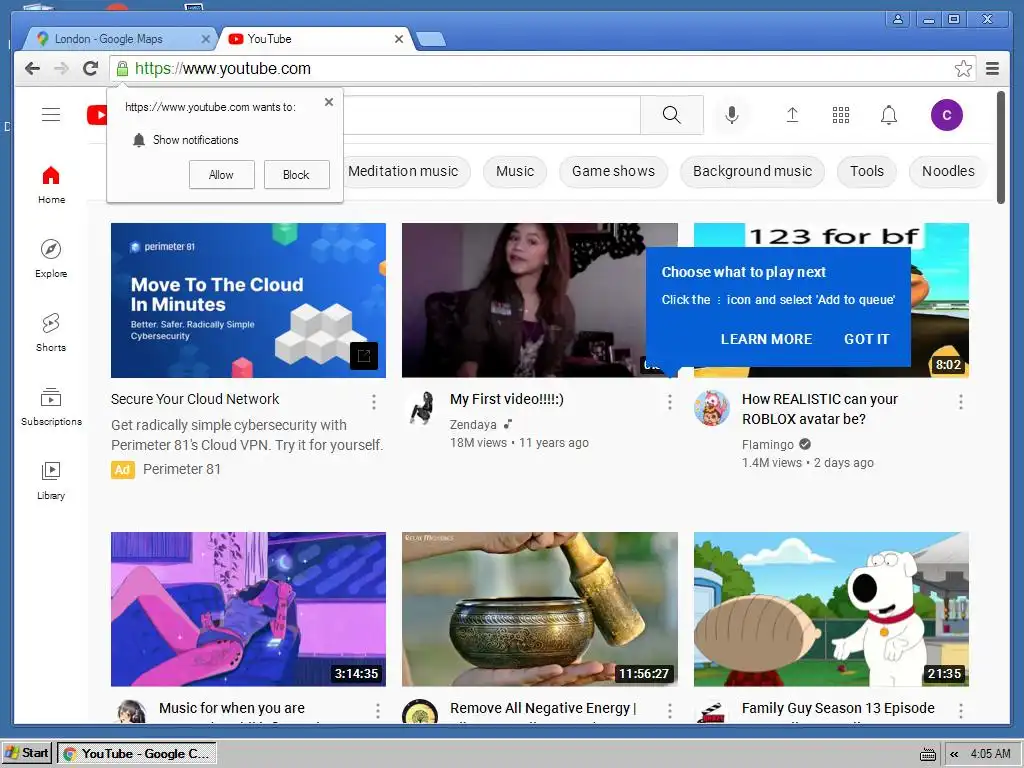The height and width of the screenshot is (768, 1024).
Task: Close the notification permission popup
Action: click(329, 102)
